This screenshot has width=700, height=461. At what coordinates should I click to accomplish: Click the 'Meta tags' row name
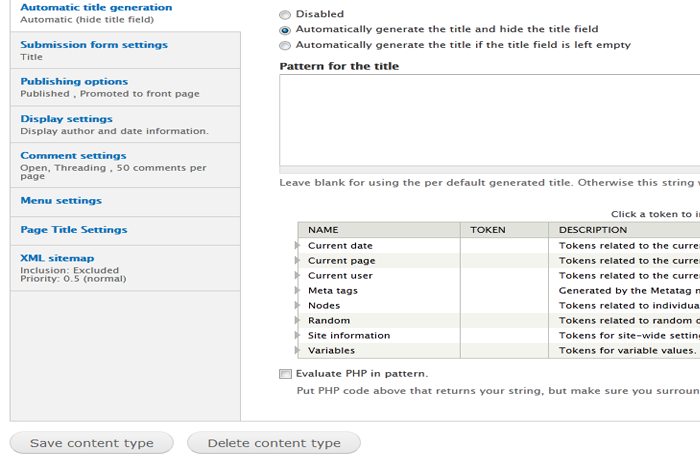pos(333,291)
